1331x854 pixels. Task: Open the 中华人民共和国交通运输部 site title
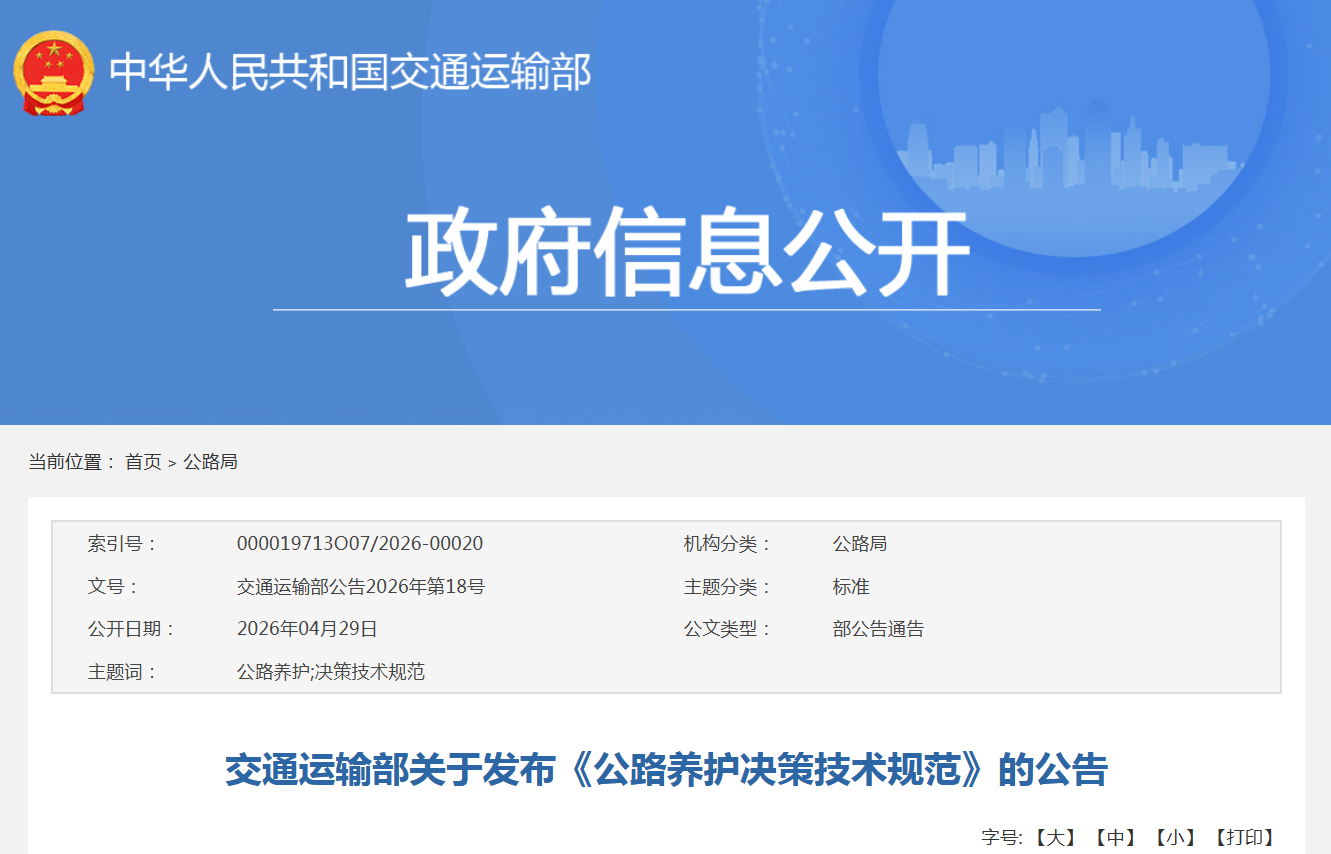(350, 72)
